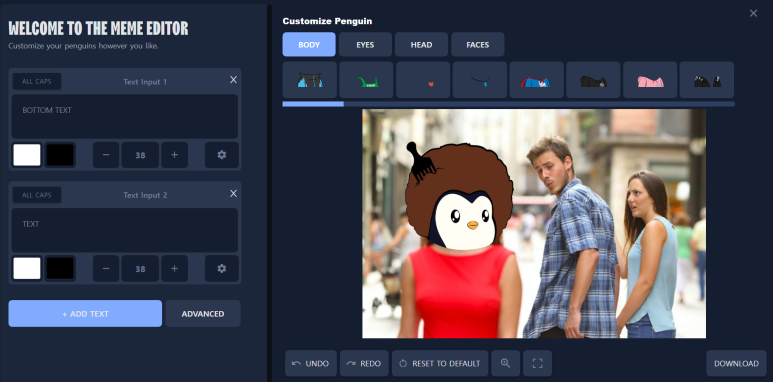Click the penguin with afro on the canvas
The height and width of the screenshot is (382, 773).
458,197
